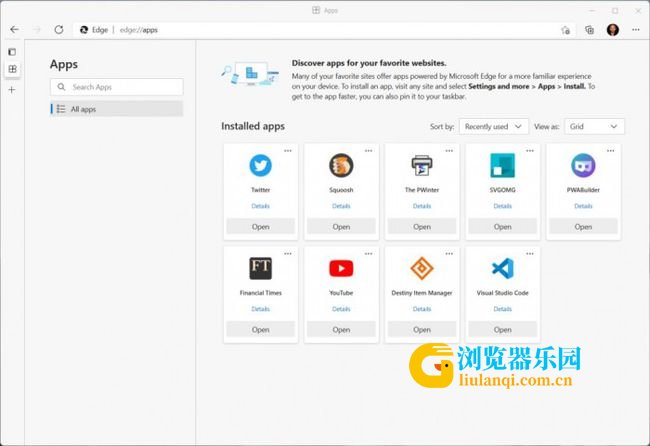Screen dimensions: 650x446
Task: Open the Financial Times app
Action: (260, 330)
